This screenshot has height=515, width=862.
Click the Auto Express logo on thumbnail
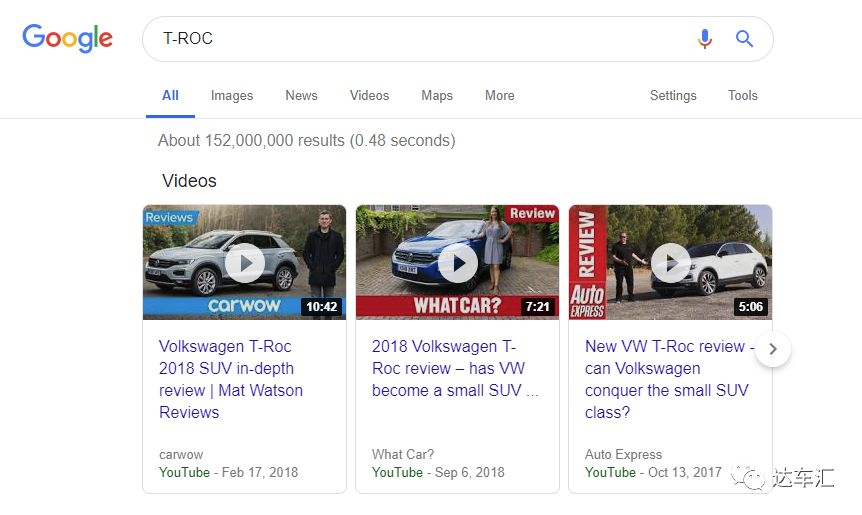[587, 301]
